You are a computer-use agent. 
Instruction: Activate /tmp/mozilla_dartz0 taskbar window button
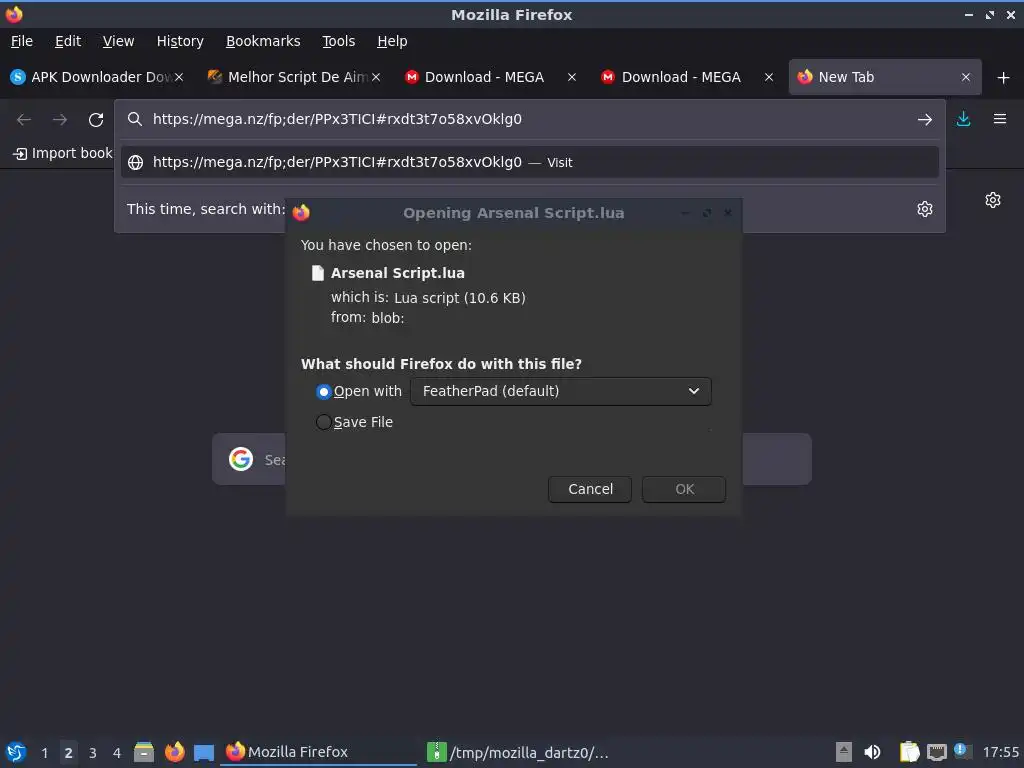pos(519,752)
